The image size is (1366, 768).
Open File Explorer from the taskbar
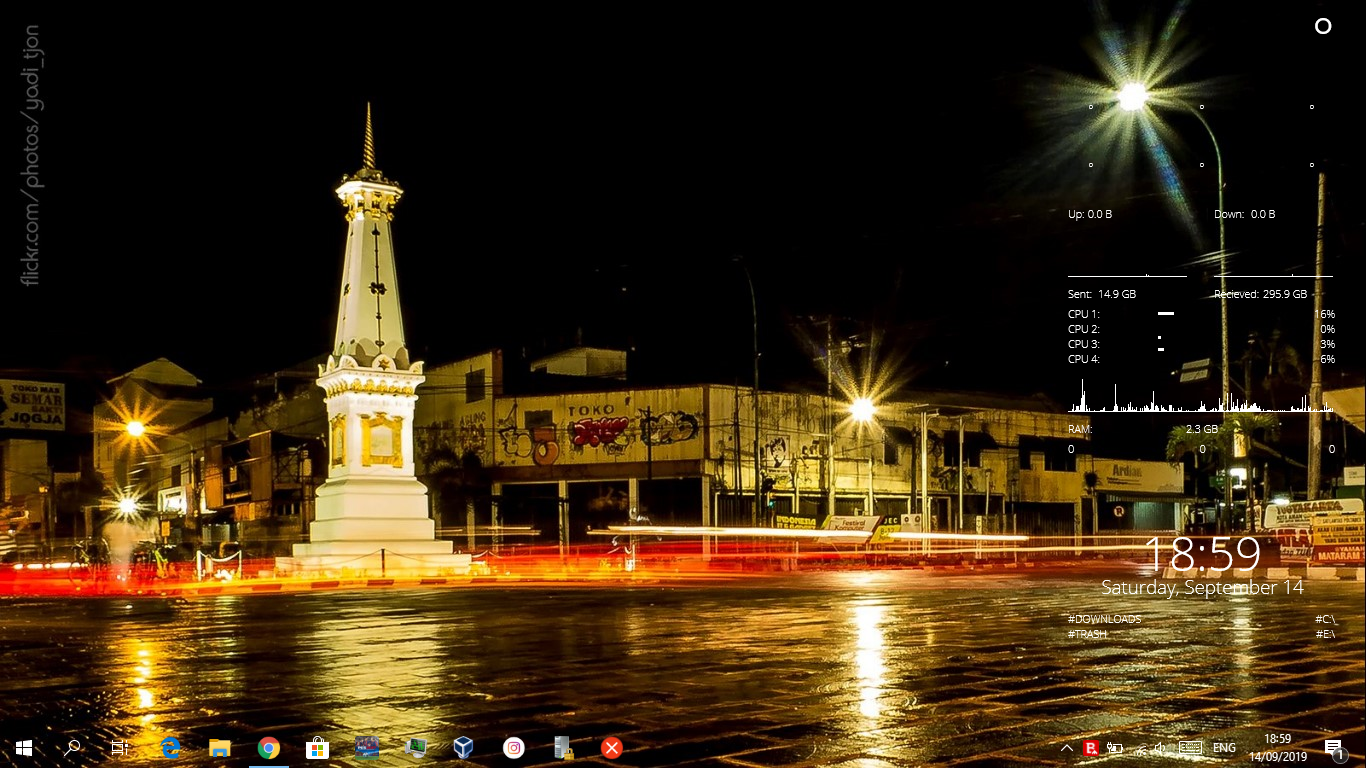click(220, 747)
